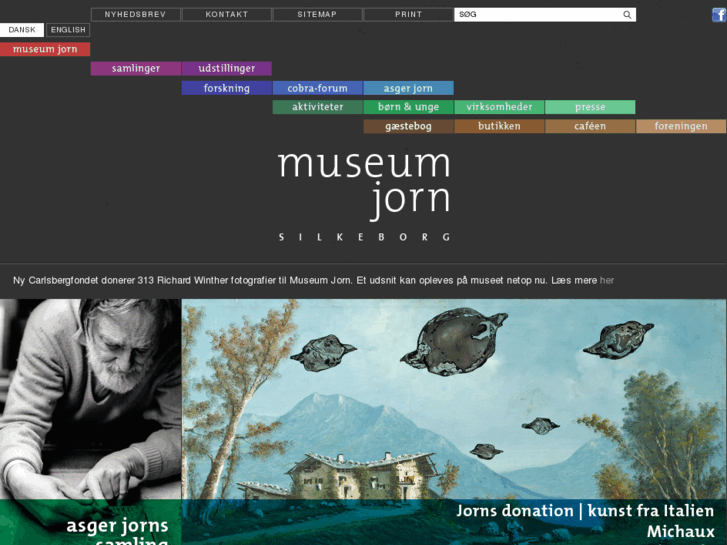Open the presse menu
The height and width of the screenshot is (545, 727).
[590, 107]
